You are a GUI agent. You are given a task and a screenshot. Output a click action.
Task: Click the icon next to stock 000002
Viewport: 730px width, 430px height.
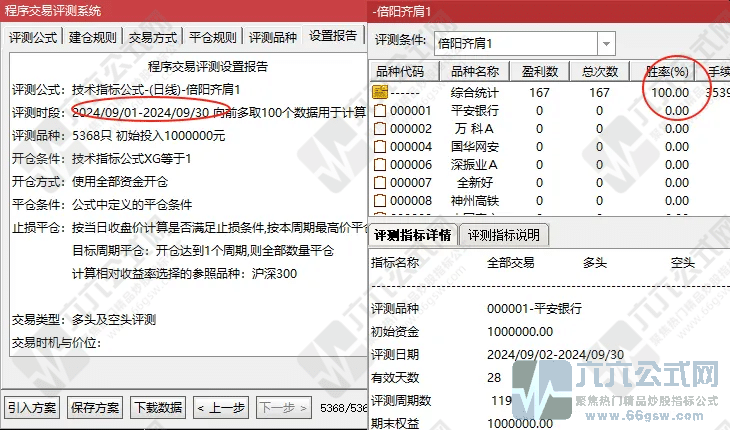[x=380, y=129]
